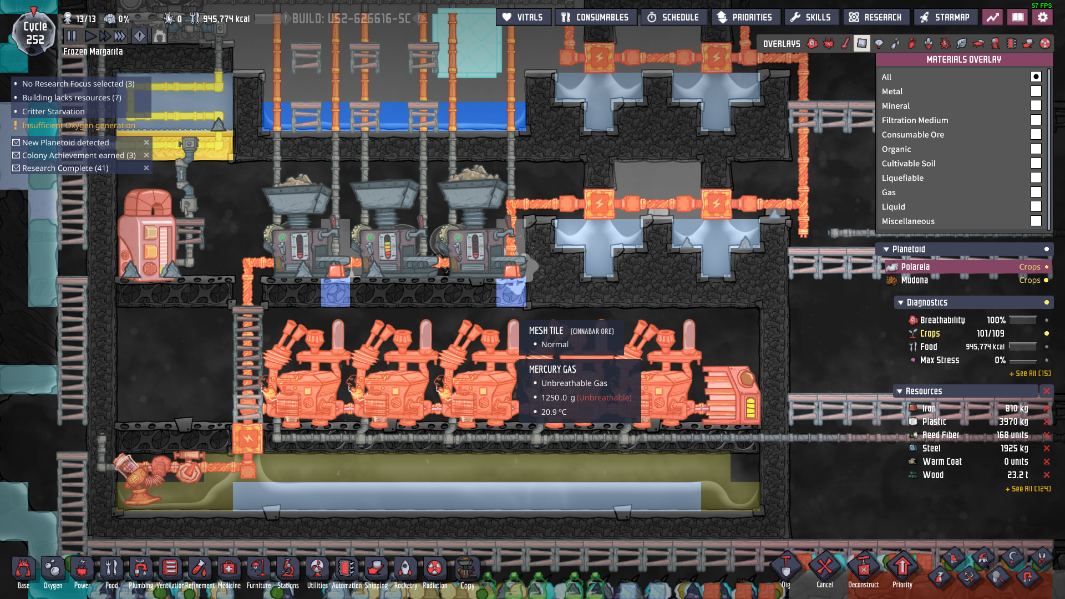
Task: Open the Plumbing build menu
Action: coord(140,568)
